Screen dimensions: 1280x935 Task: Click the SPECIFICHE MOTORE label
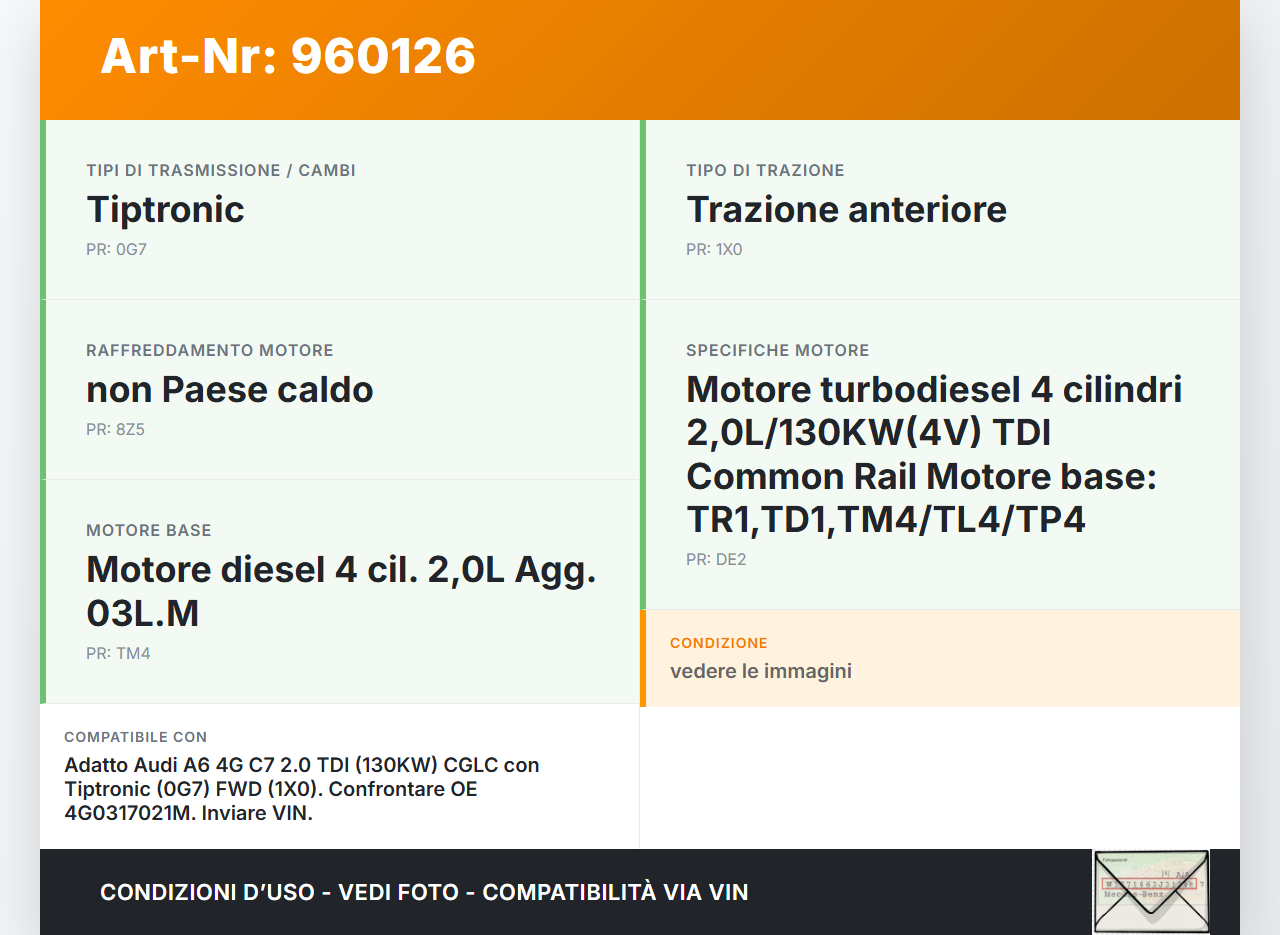[778, 350]
